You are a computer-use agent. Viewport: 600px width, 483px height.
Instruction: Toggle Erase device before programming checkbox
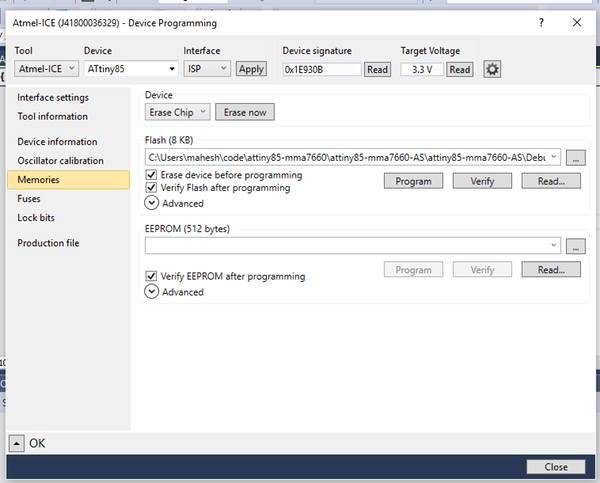152,175
